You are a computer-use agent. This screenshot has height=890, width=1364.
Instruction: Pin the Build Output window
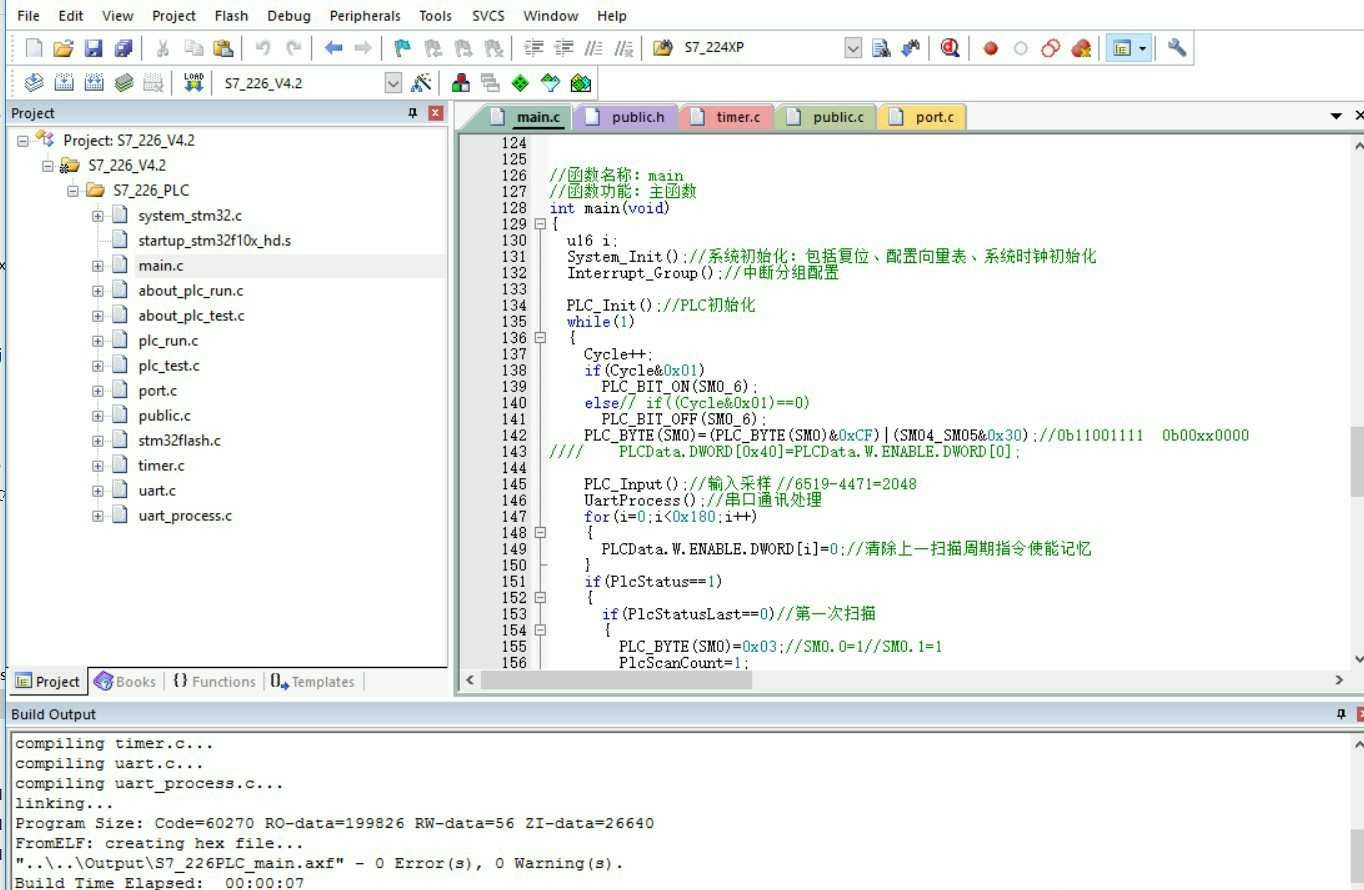(1340, 714)
